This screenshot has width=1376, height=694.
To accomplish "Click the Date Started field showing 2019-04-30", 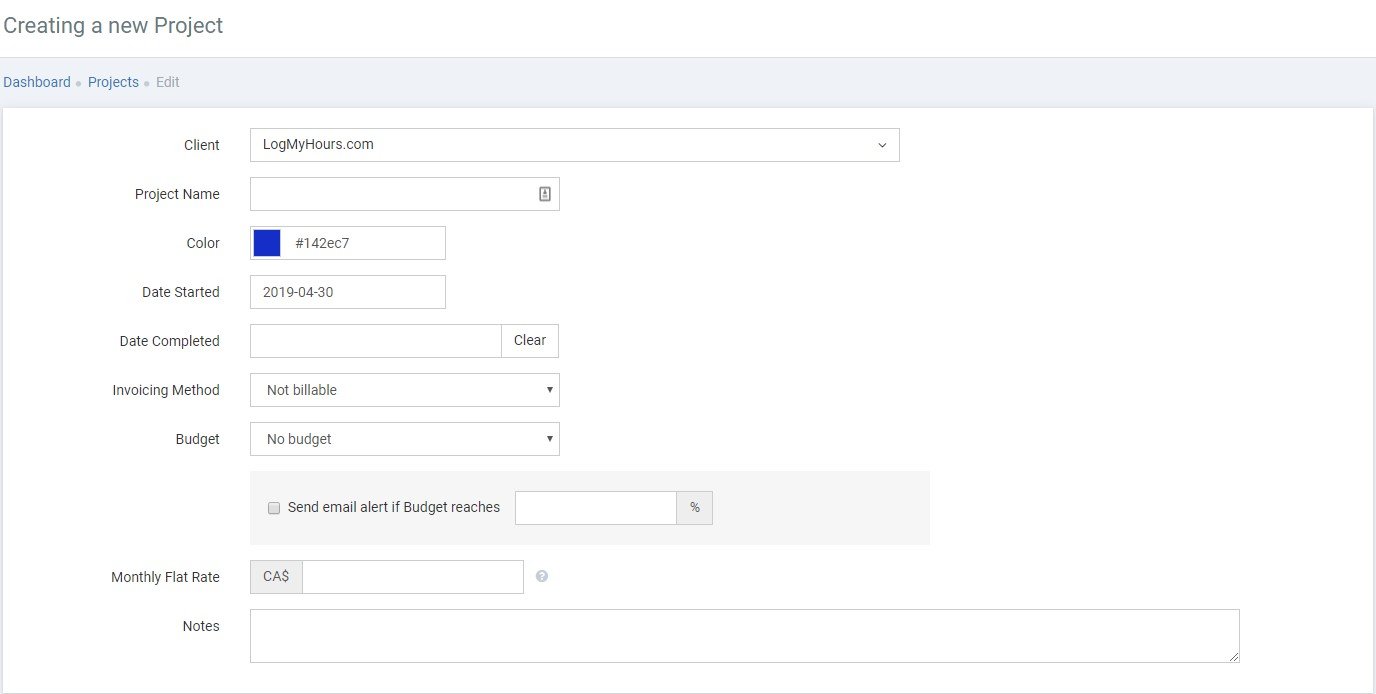I will coord(347,291).
